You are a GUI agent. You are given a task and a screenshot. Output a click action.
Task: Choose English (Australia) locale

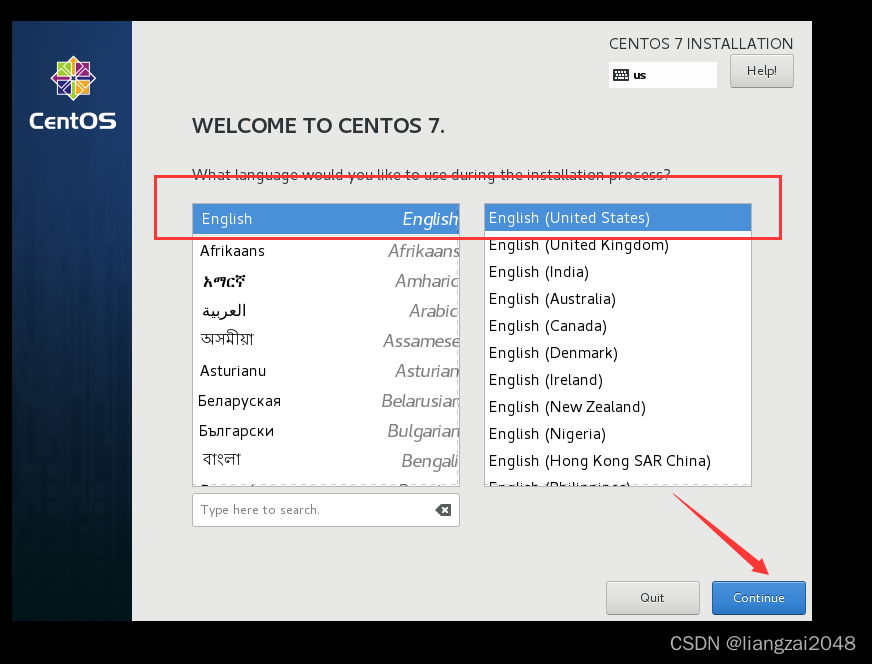[618, 299]
